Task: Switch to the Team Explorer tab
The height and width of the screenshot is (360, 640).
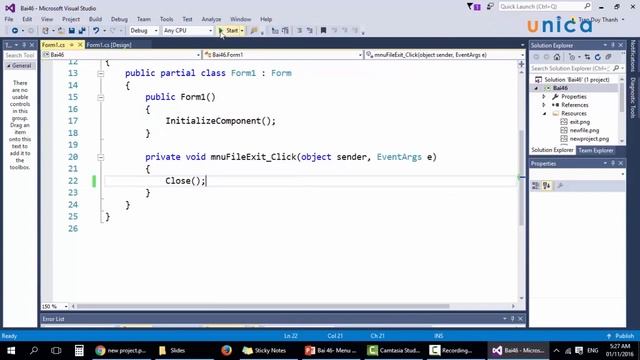Action: pyautogui.click(x=596, y=150)
